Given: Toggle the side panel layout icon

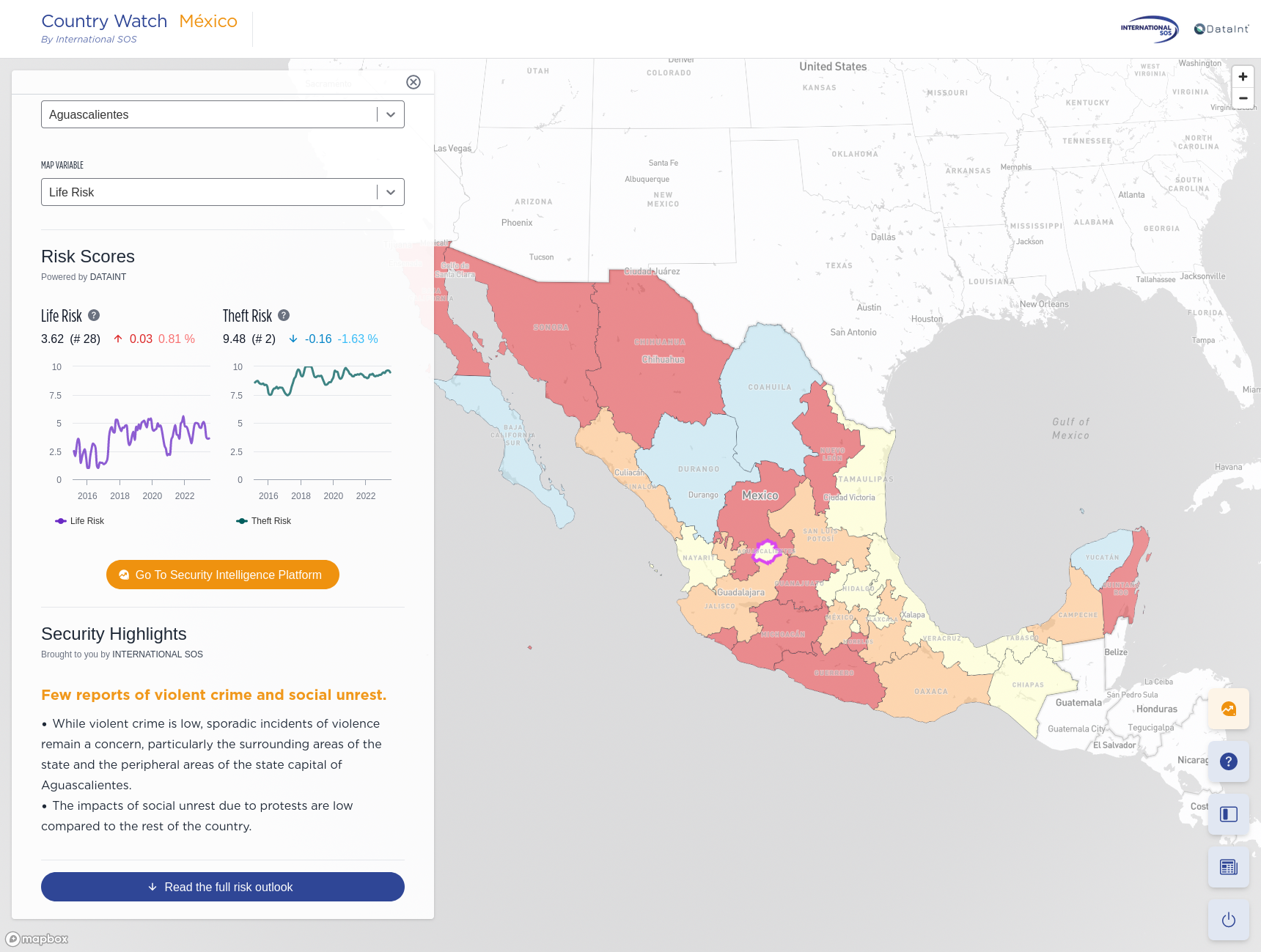Looking at the screenshot, I should pos(1228,814).
